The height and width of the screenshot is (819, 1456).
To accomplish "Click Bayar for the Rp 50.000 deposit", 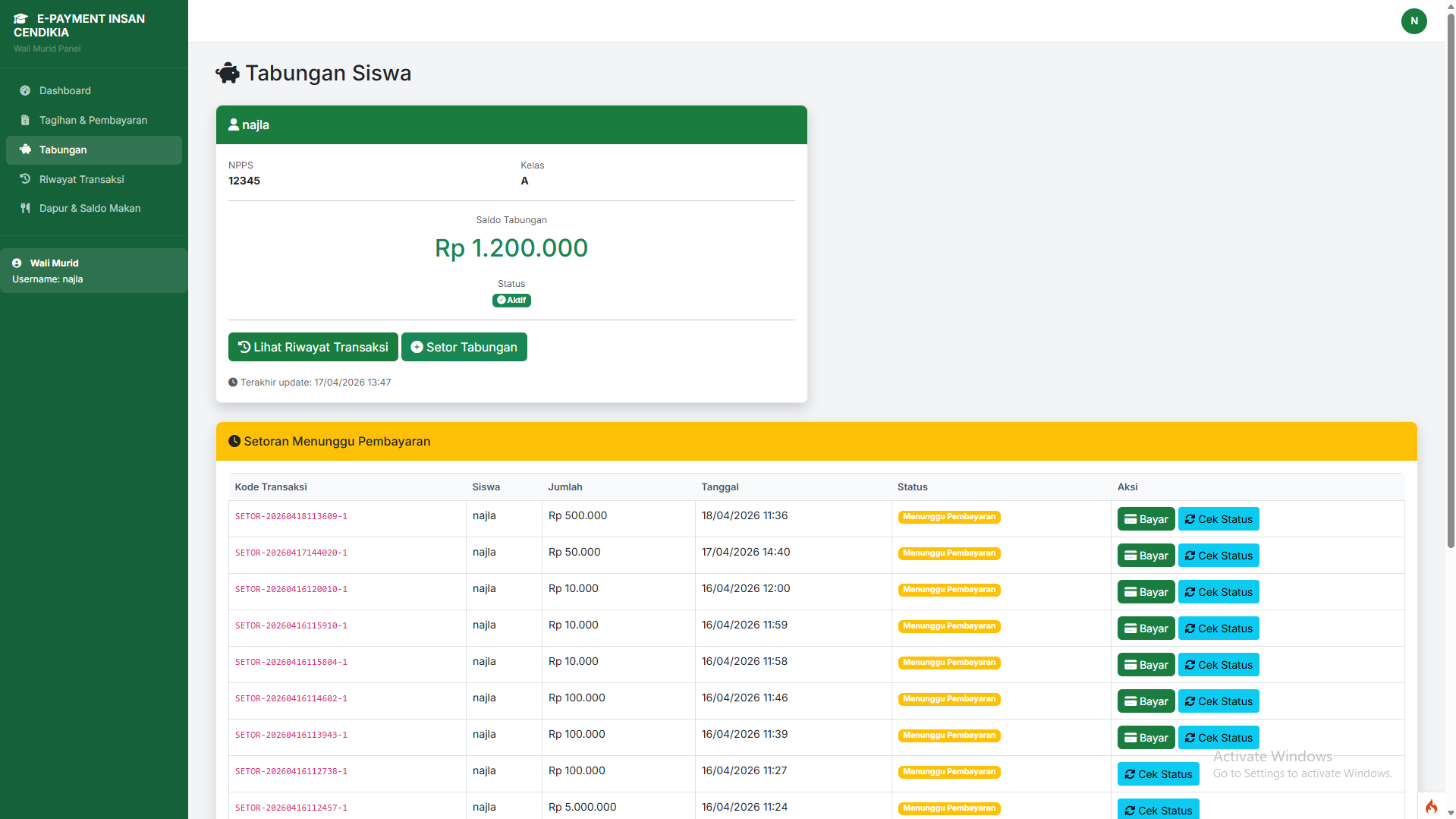I will click(1146, 556).
